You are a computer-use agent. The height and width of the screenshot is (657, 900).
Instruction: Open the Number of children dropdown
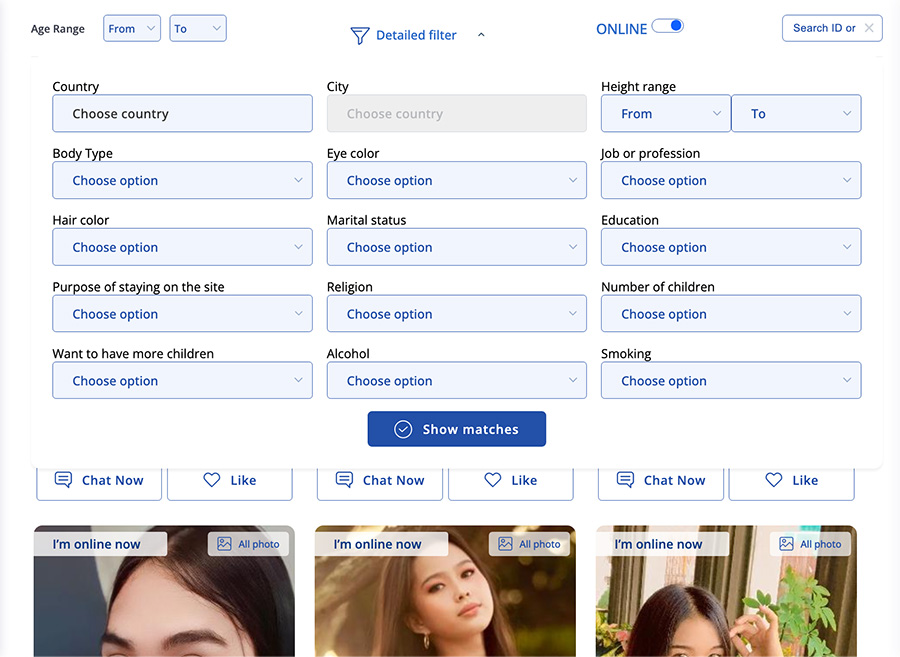pyautogui.click(x=731, y=313)
